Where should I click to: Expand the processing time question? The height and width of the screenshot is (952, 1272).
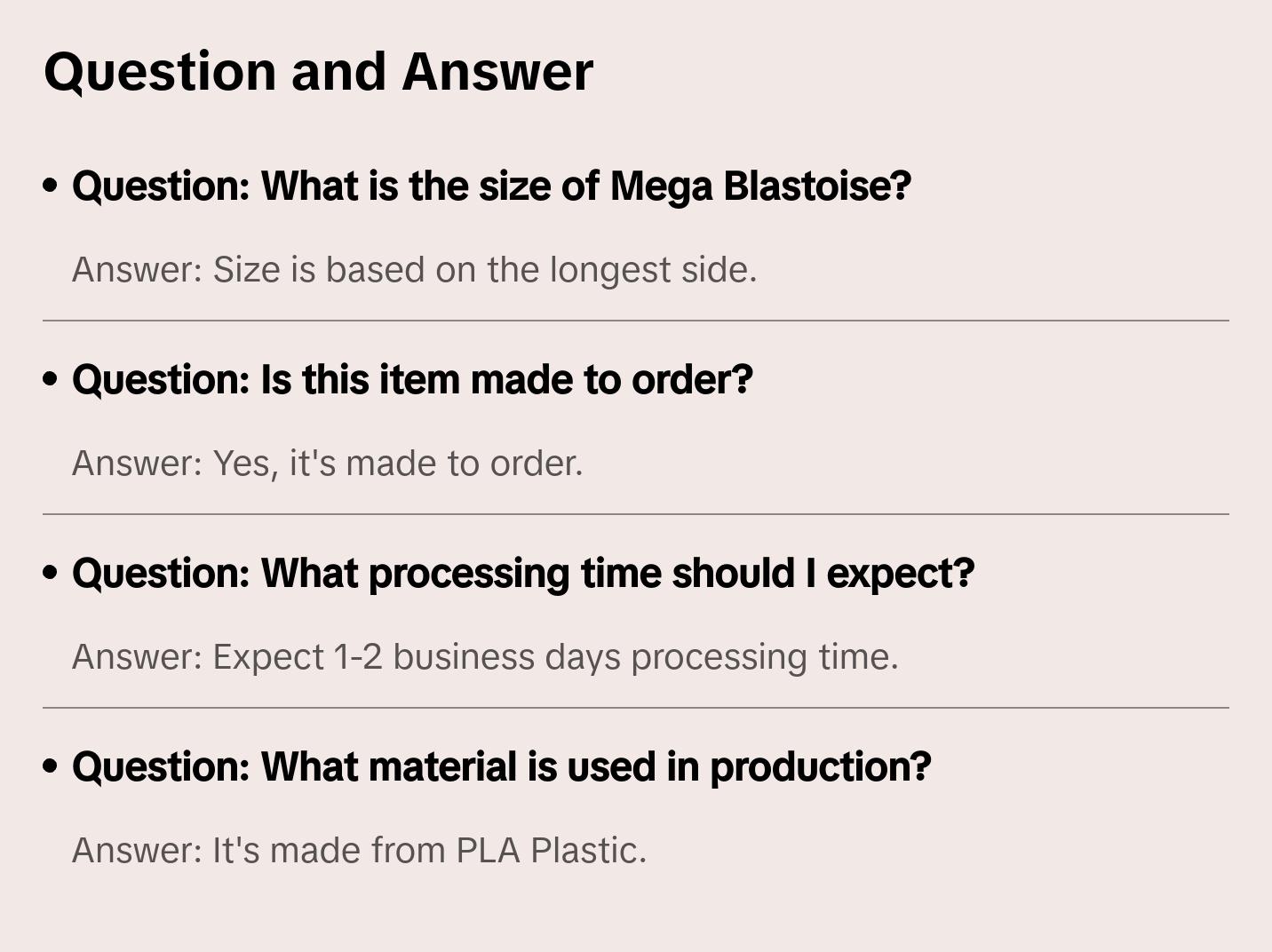point(523,574)
